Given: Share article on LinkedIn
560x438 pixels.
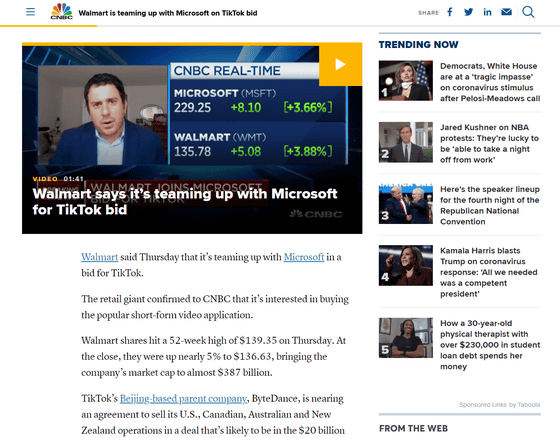Looking at the screenshot, I should [488, 12].
